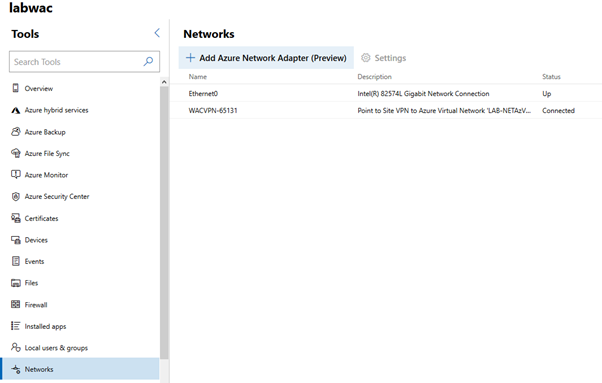Click the Azure Security Center shield icon
The image size is (602, 383).
pyautogui.click(x=15, y=196)
